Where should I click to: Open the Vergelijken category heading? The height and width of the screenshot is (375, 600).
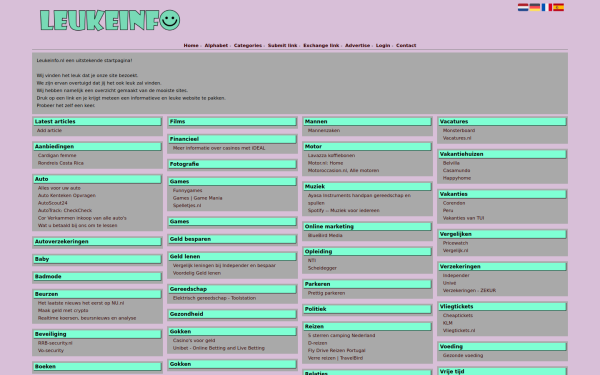[x=502, y=234]
